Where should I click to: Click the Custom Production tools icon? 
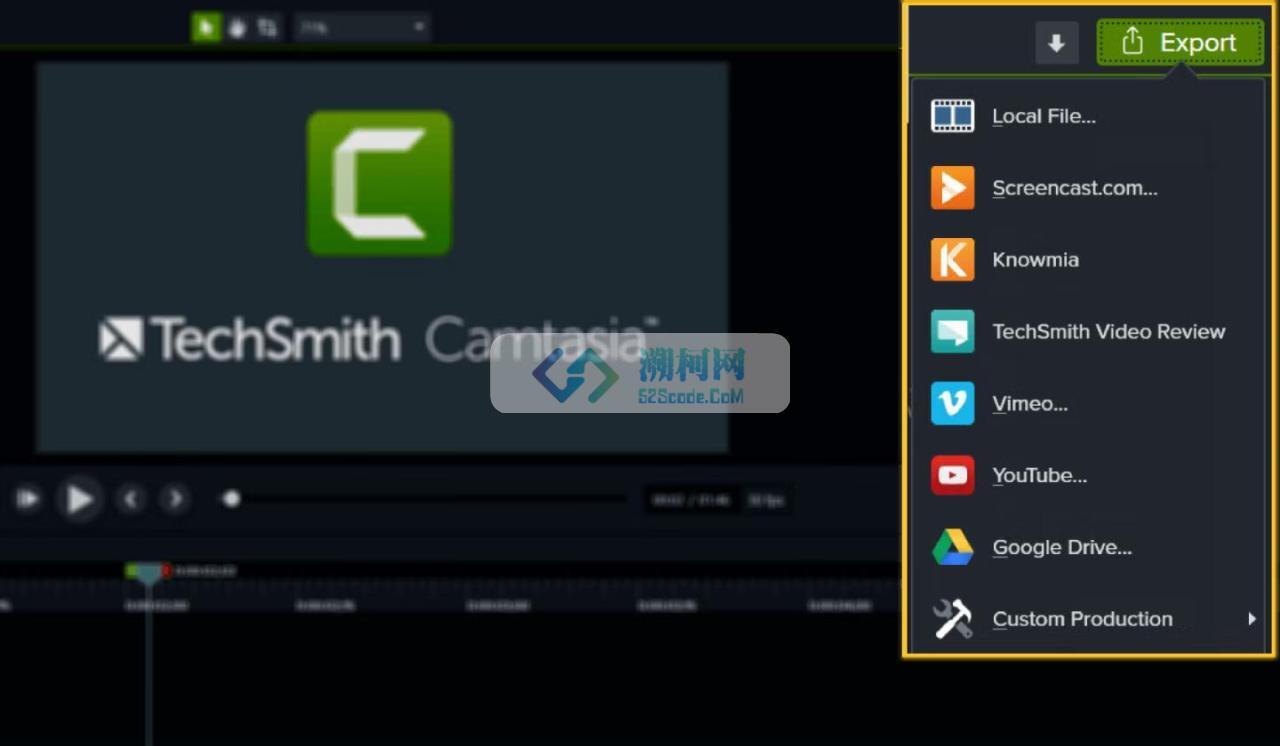(952, 619)
